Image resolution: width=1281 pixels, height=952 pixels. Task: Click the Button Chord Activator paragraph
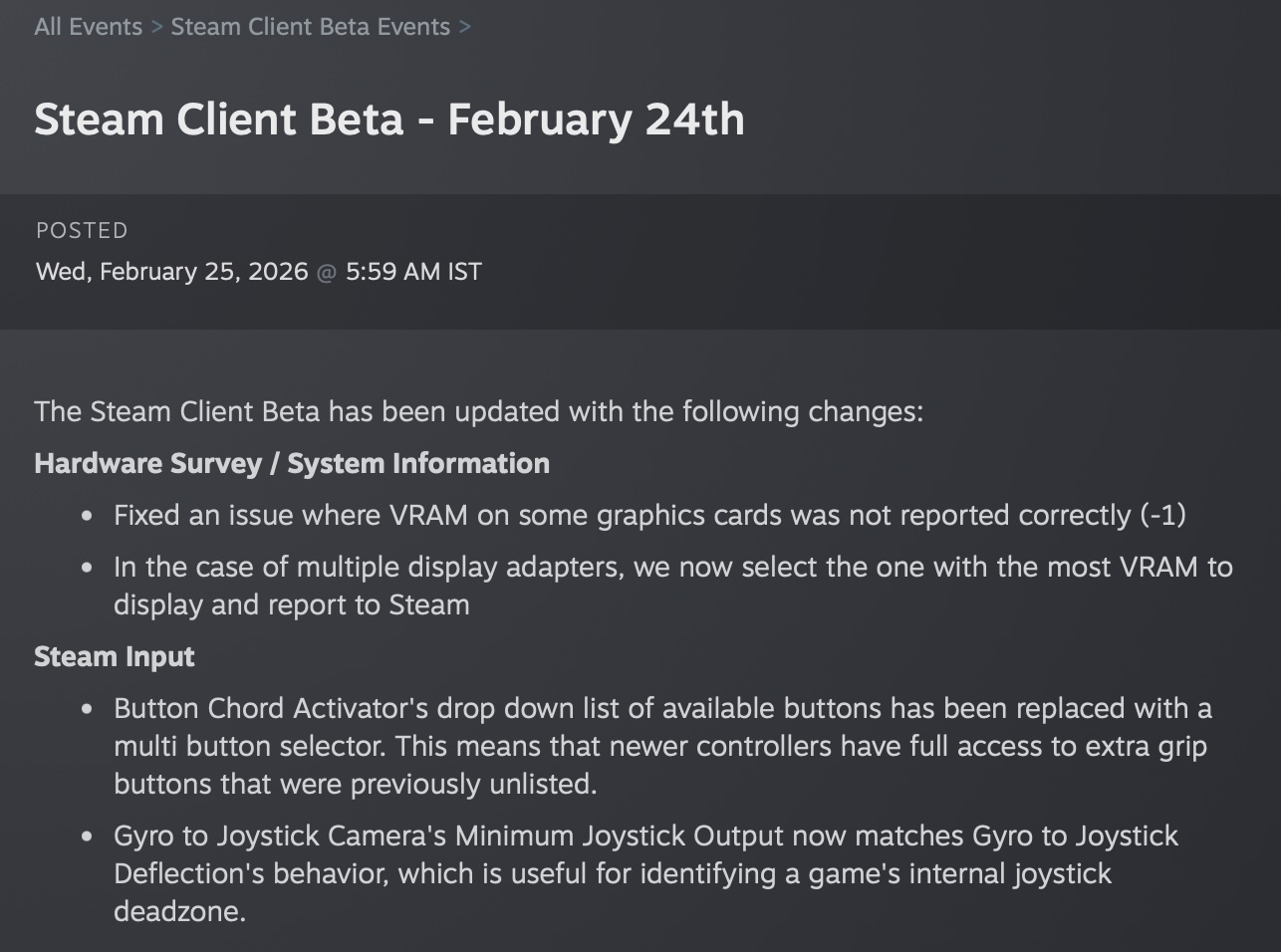coord(661,746)
